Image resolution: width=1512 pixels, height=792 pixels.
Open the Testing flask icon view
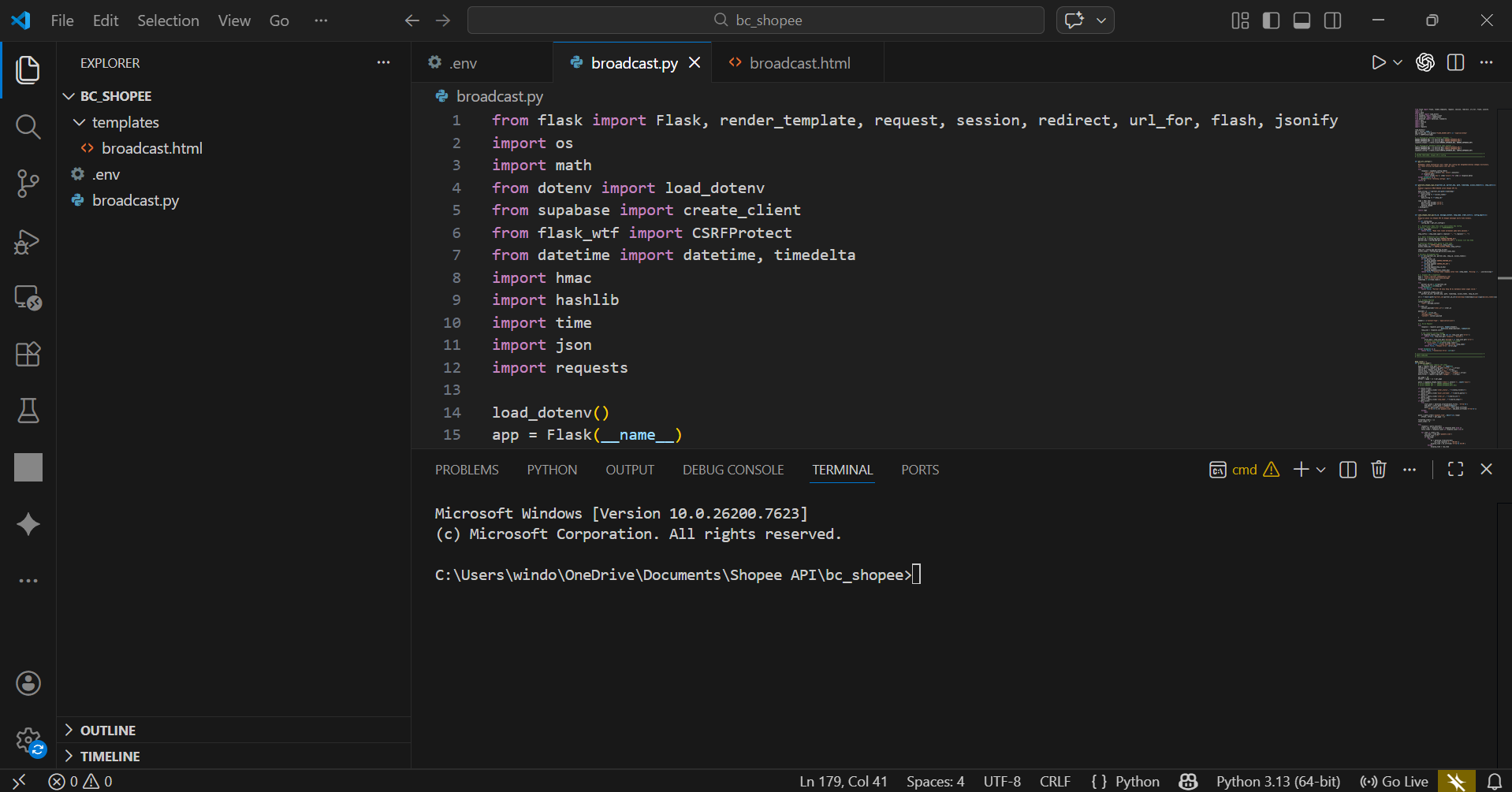click(x=28, y=411)
